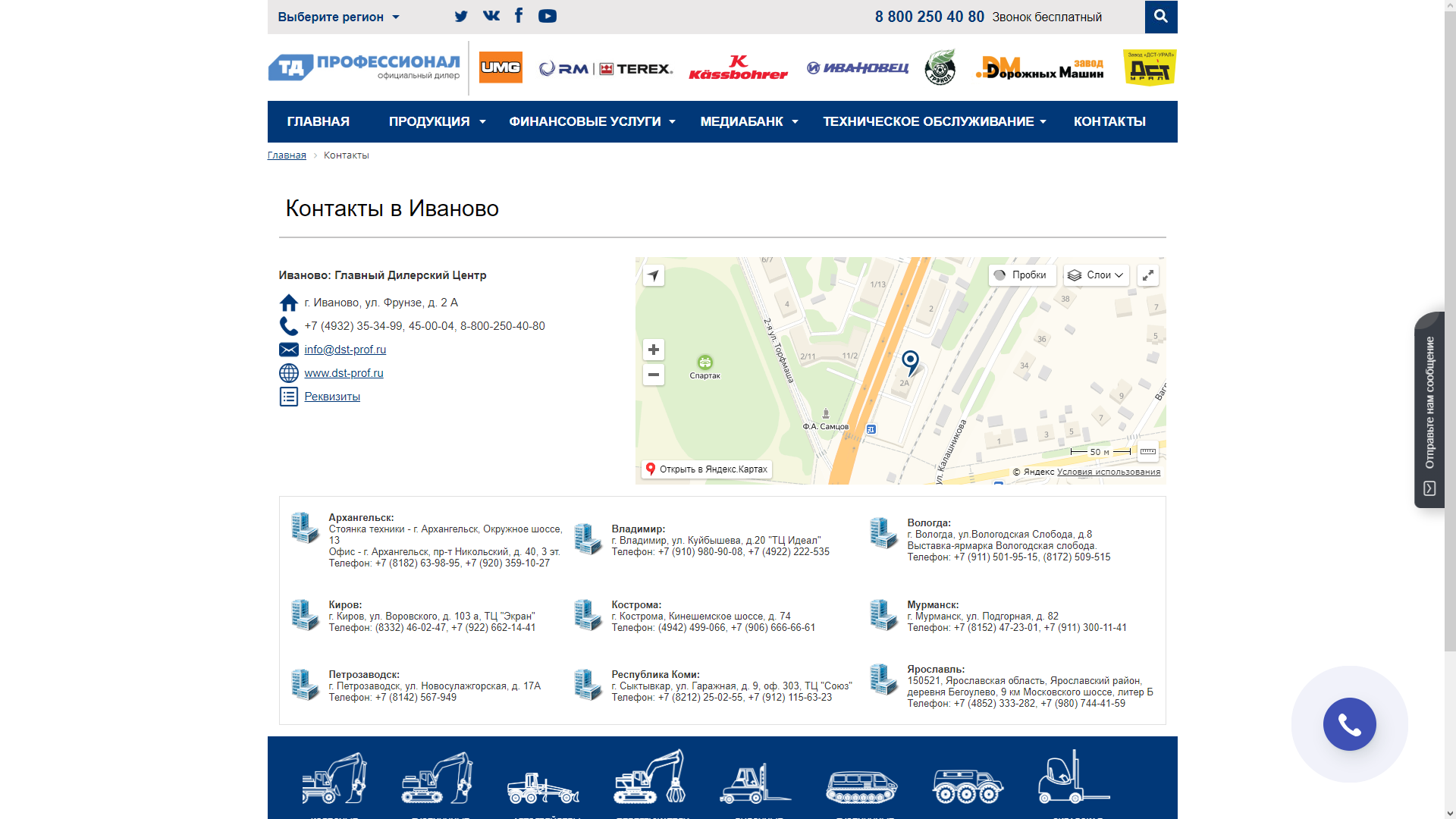Image resolution: width=1456 pixels, height=819 pixels.
Task: Click the Вологда office building icon
Action: [x=883, y=532]
